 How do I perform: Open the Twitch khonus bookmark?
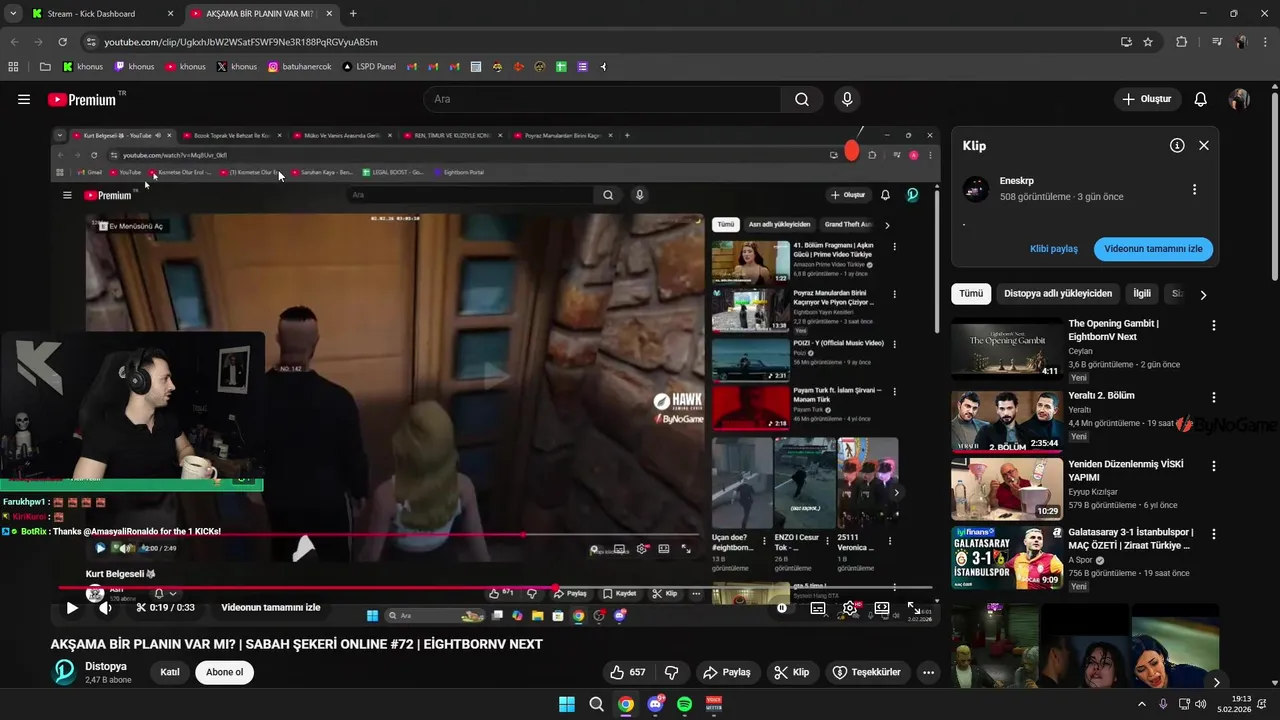(x=134, y=67)
